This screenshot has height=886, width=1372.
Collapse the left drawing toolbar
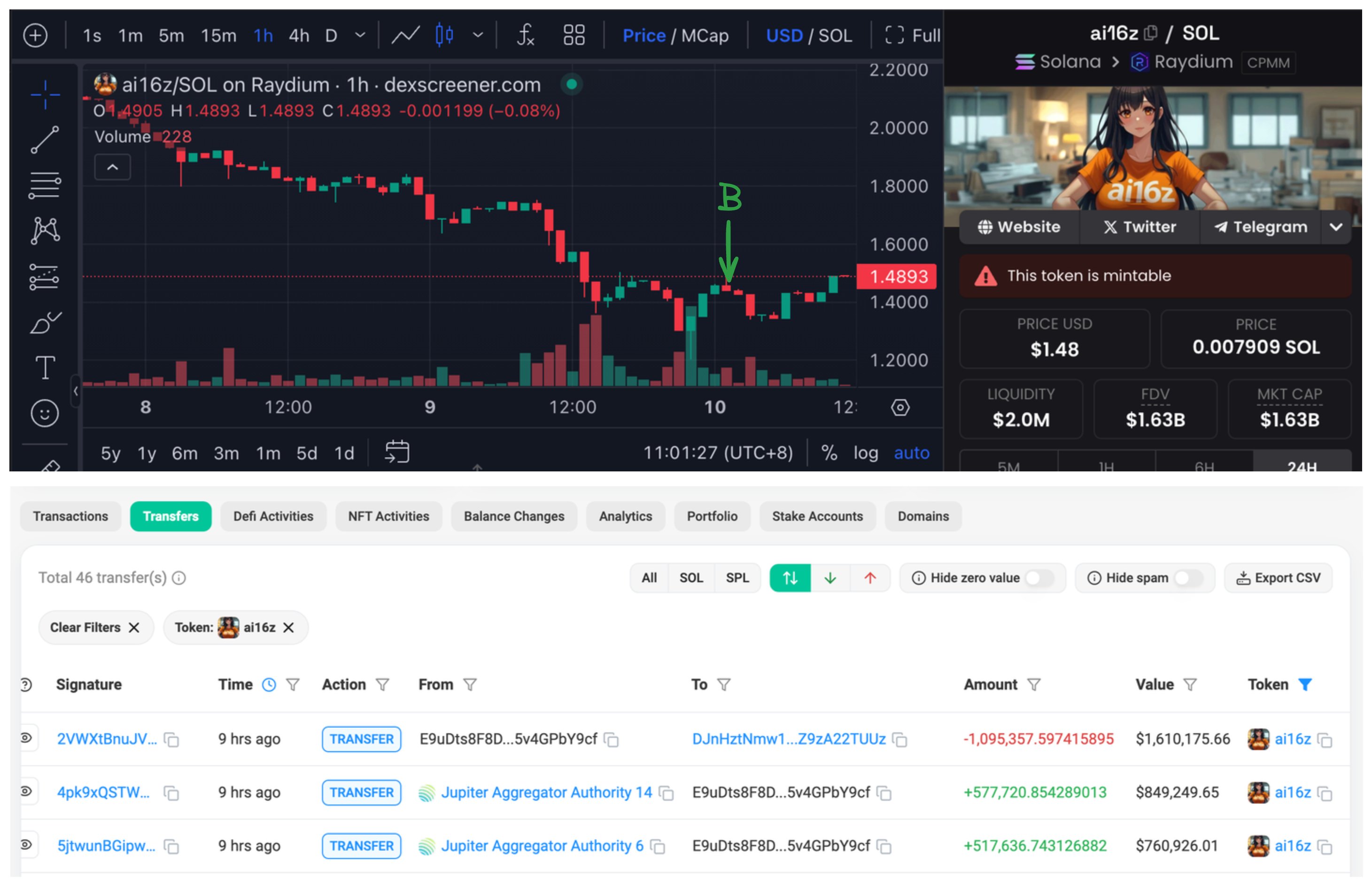point(76,392)
